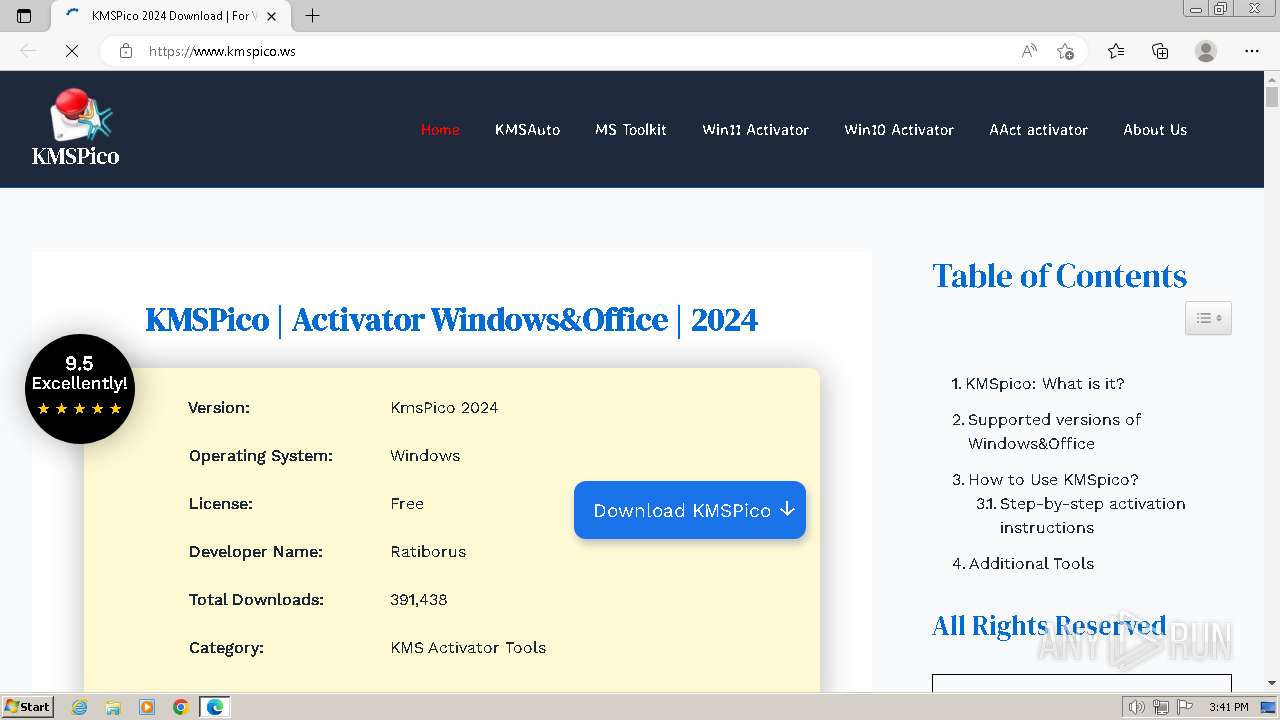The image size is (1280, 720).
Task: Click the 'Ratiborus' developer name
Action: pyautogui.click(x=428, y=552)
